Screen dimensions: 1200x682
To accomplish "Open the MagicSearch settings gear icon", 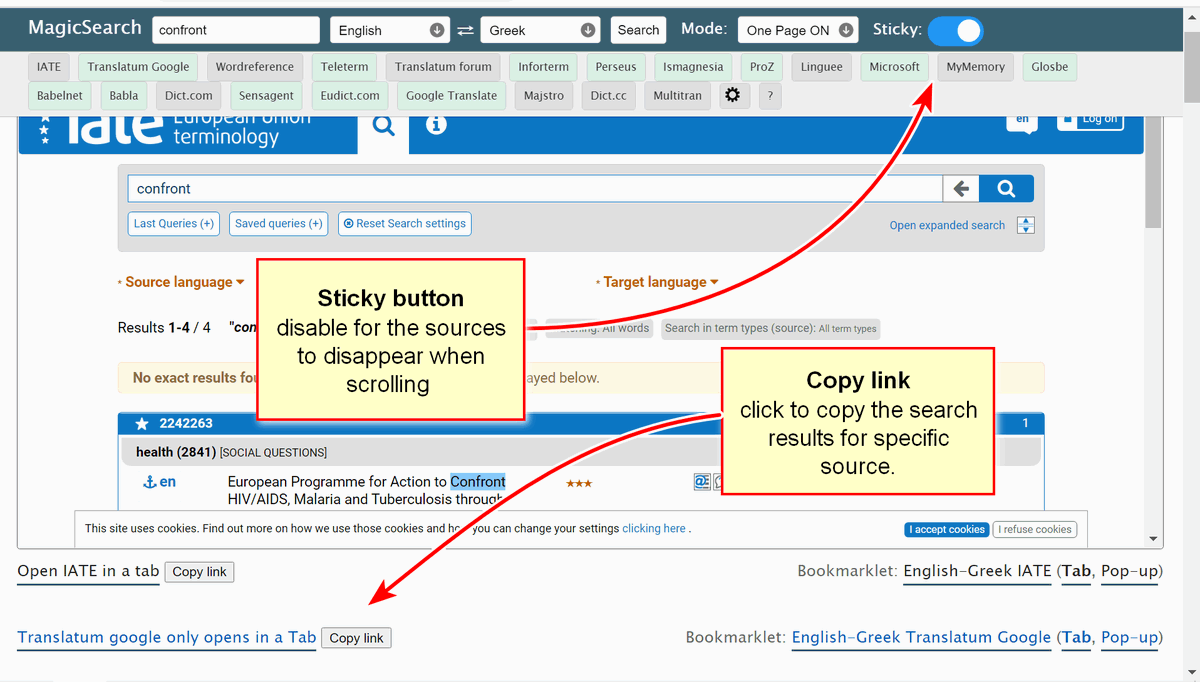I will [x=732, y=95].
